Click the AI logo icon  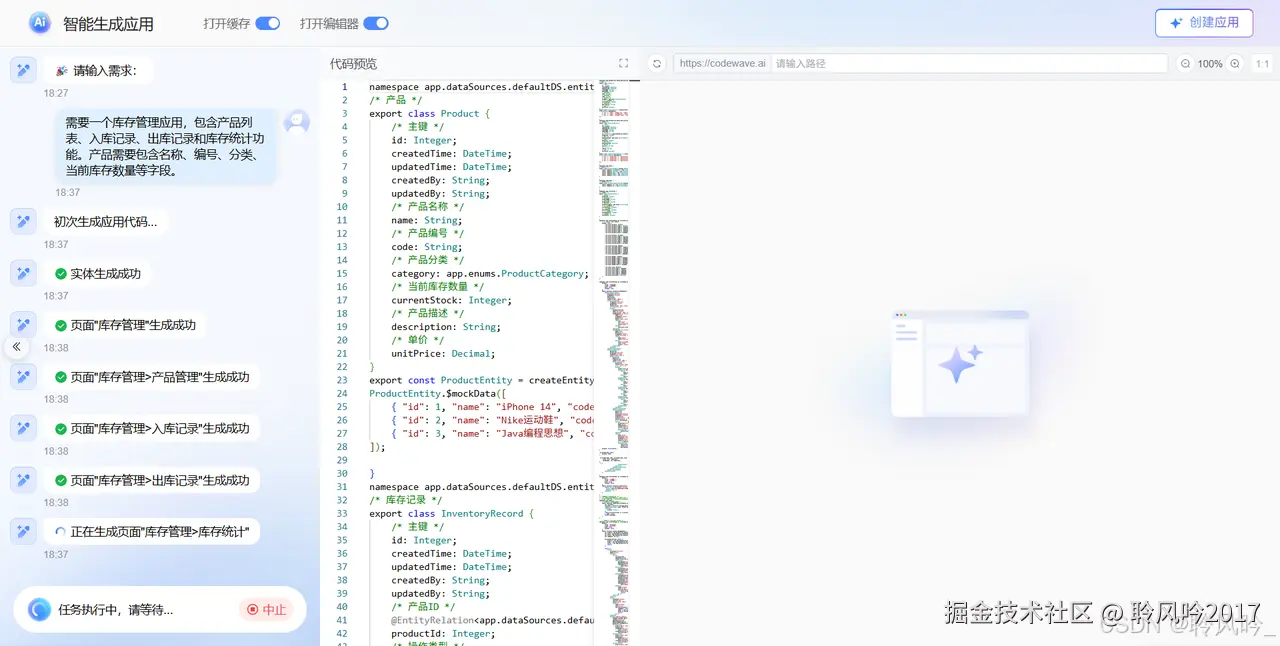pyautogui.click(x=40, y=22)
